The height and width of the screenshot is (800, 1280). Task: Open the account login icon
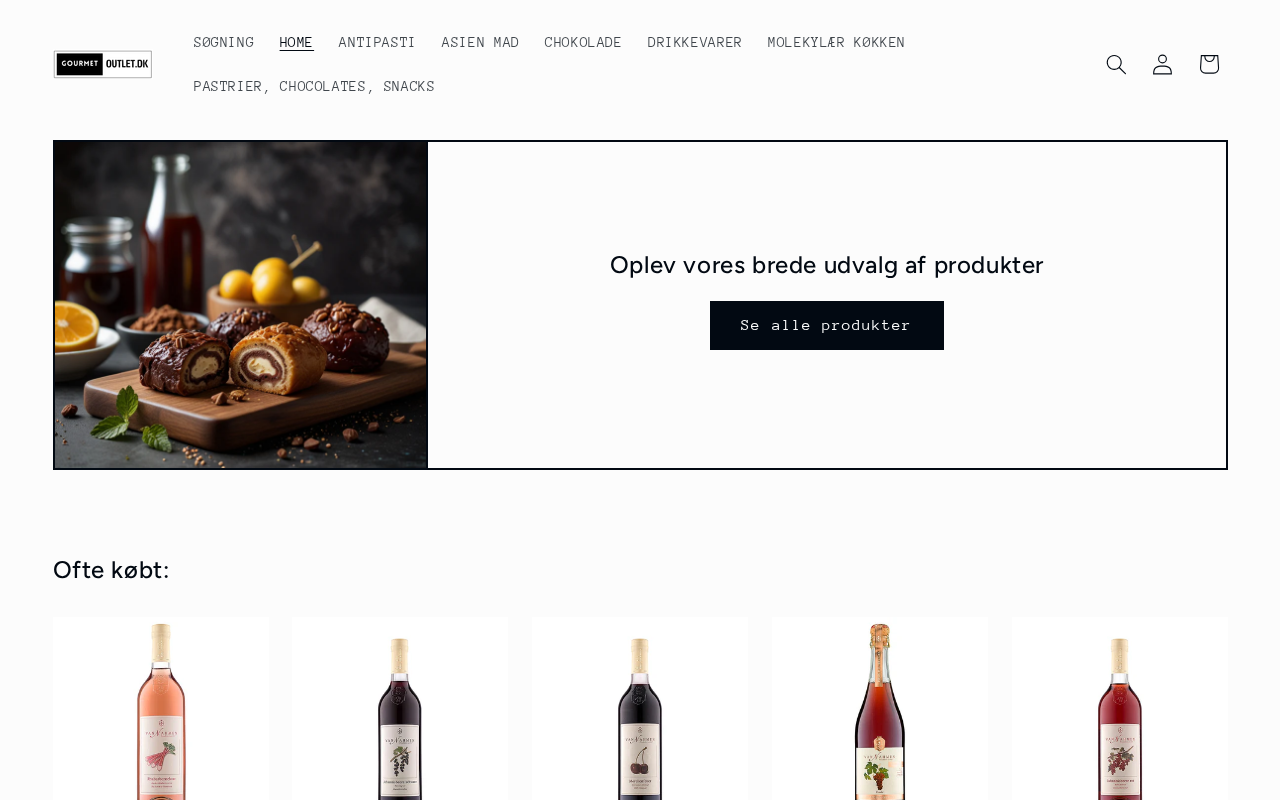tap(1162, 64)
